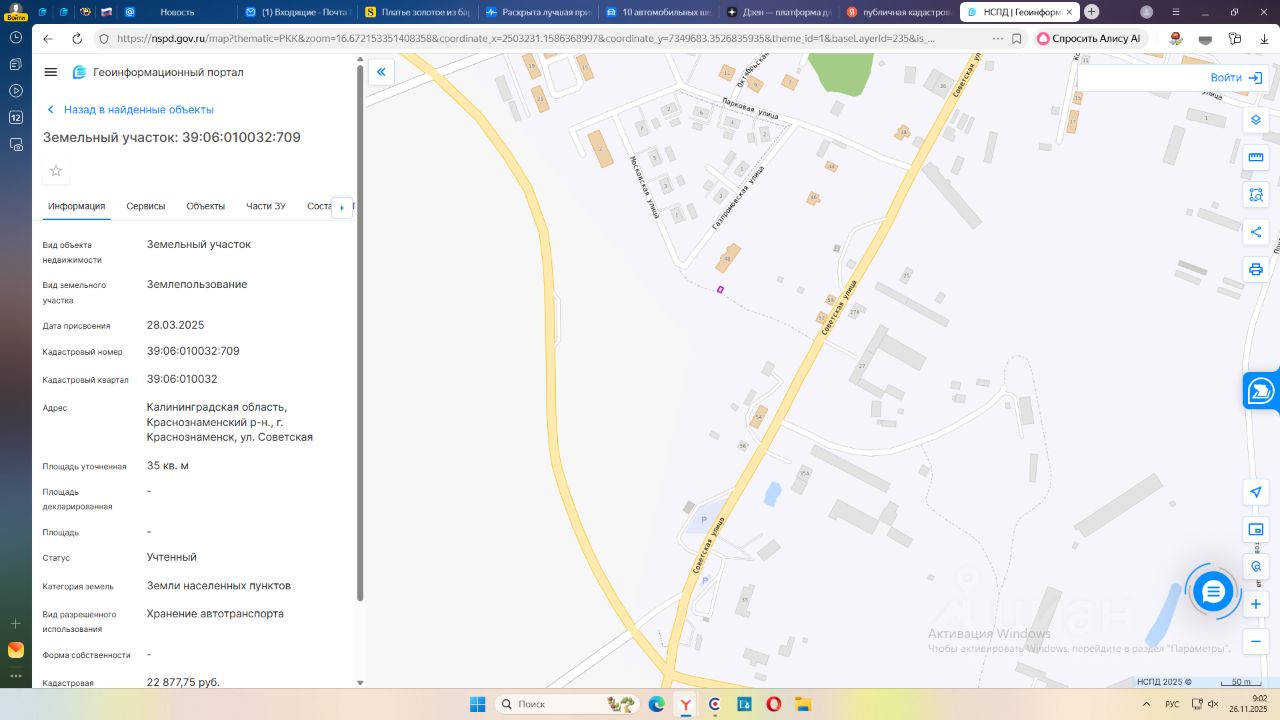
Task: Open Microsoft Edge from taskbar
Action: click(x=656, y=704)
